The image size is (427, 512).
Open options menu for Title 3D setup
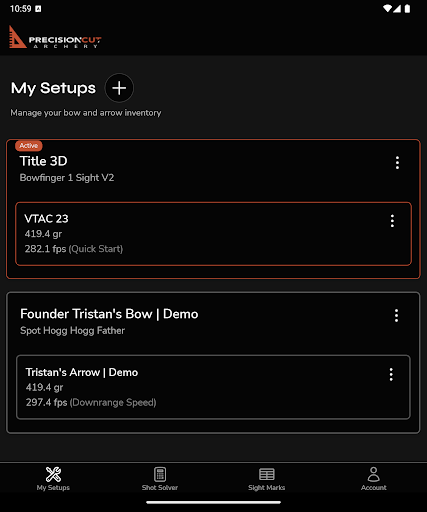tap(397, 163)
